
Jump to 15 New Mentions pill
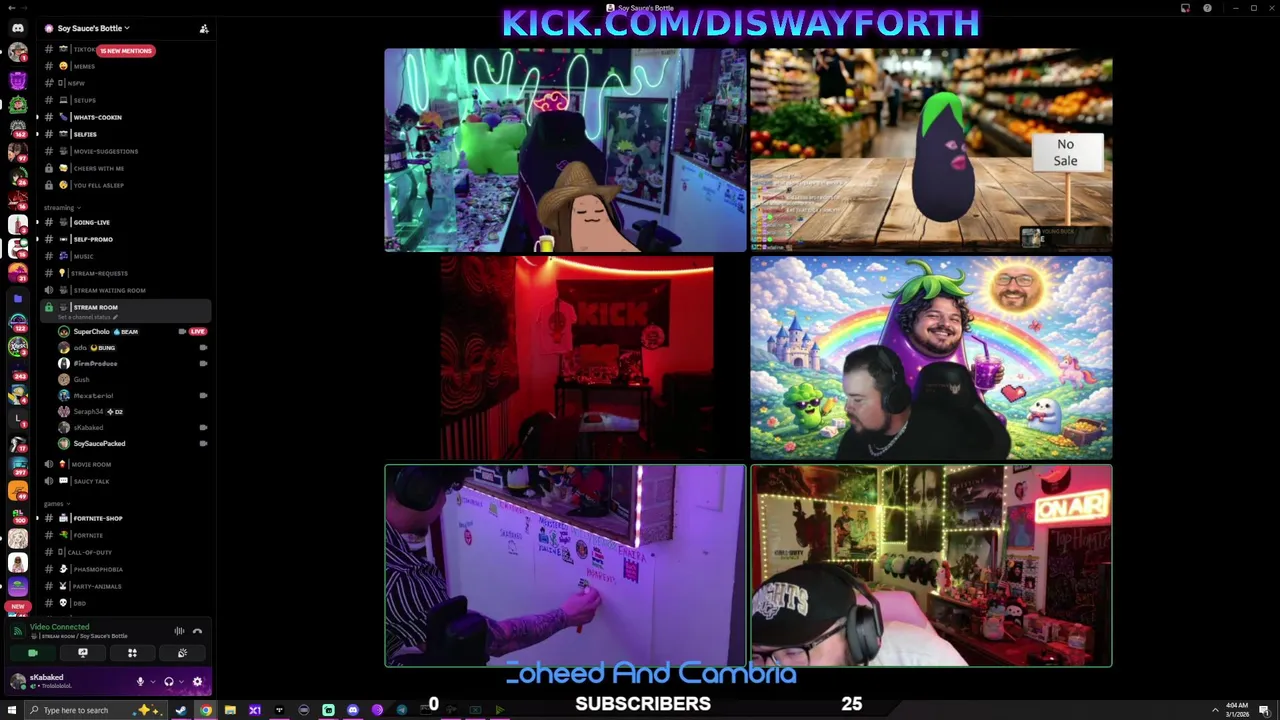(x=126, y=50)
